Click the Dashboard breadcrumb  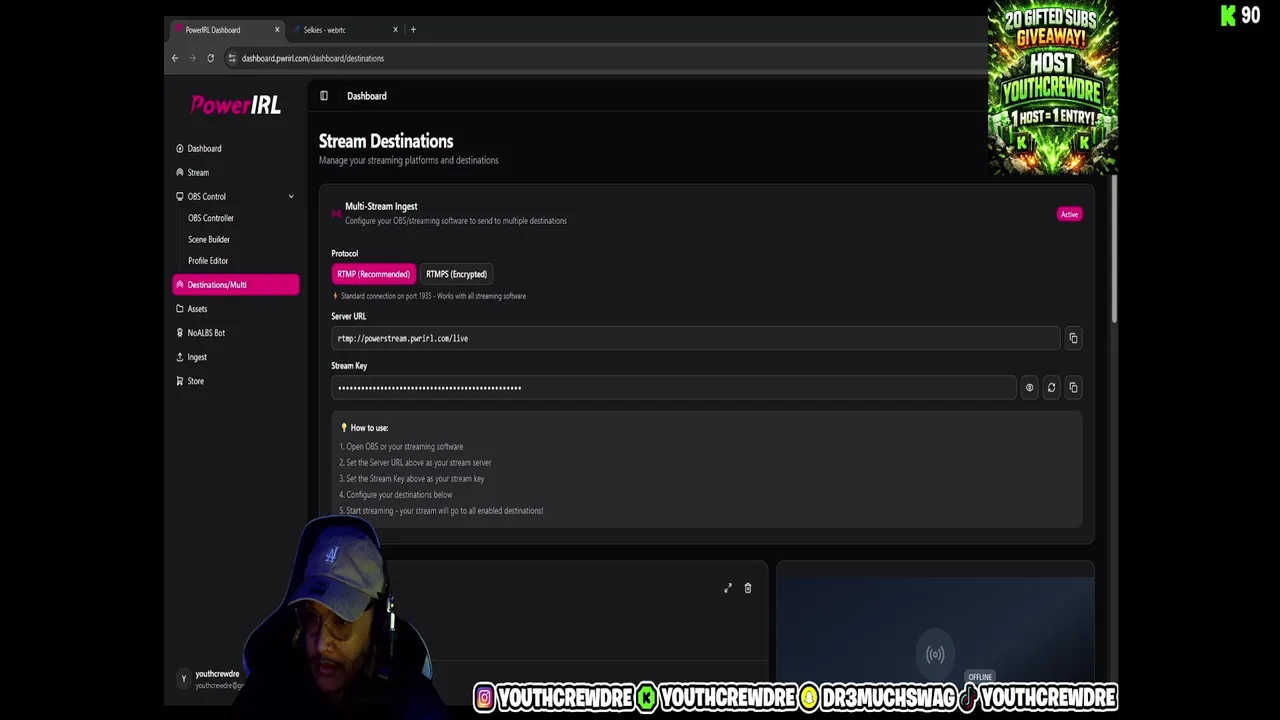(367, 96)
